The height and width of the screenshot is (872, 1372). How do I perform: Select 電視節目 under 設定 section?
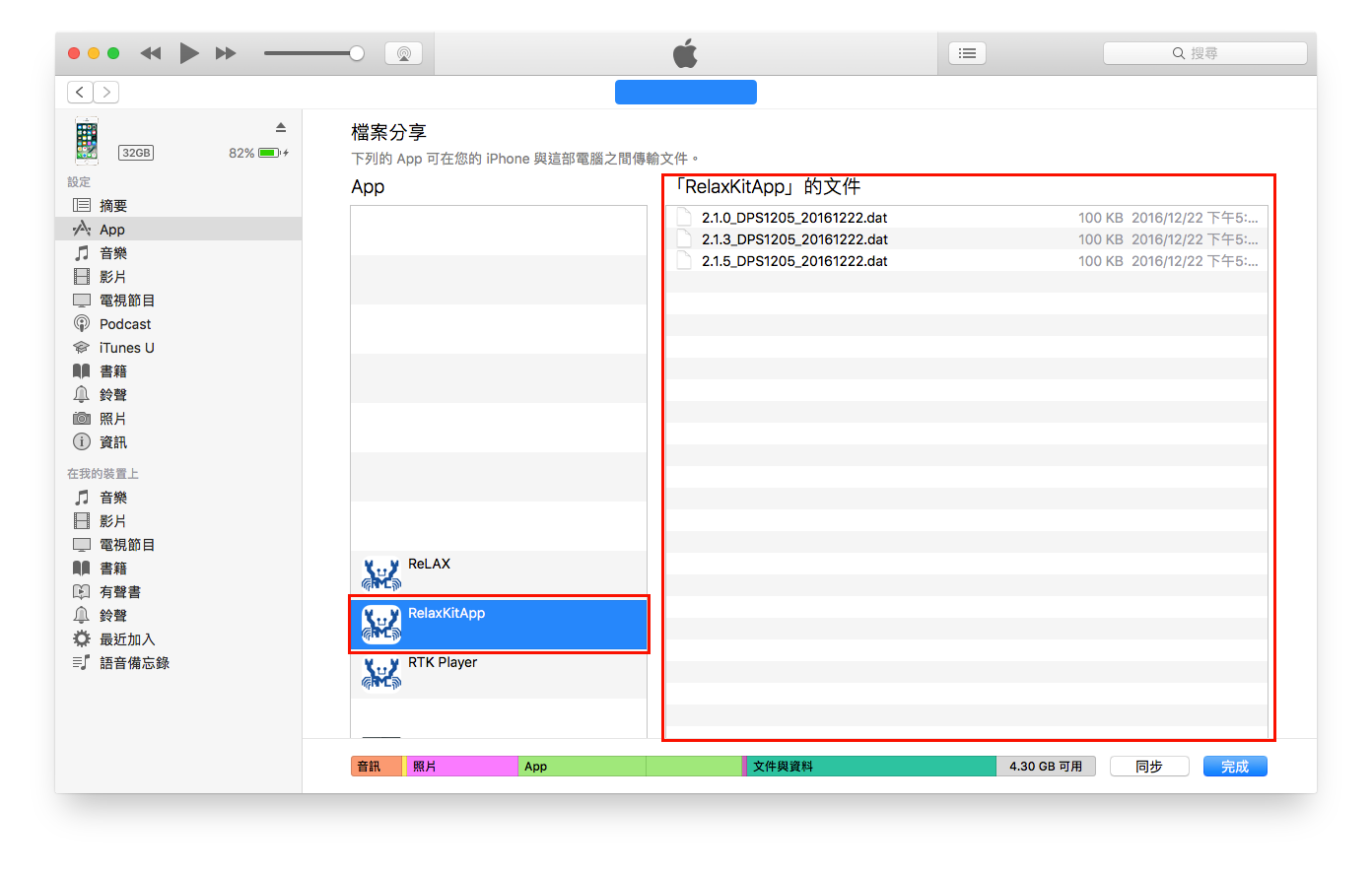(178, 300)
